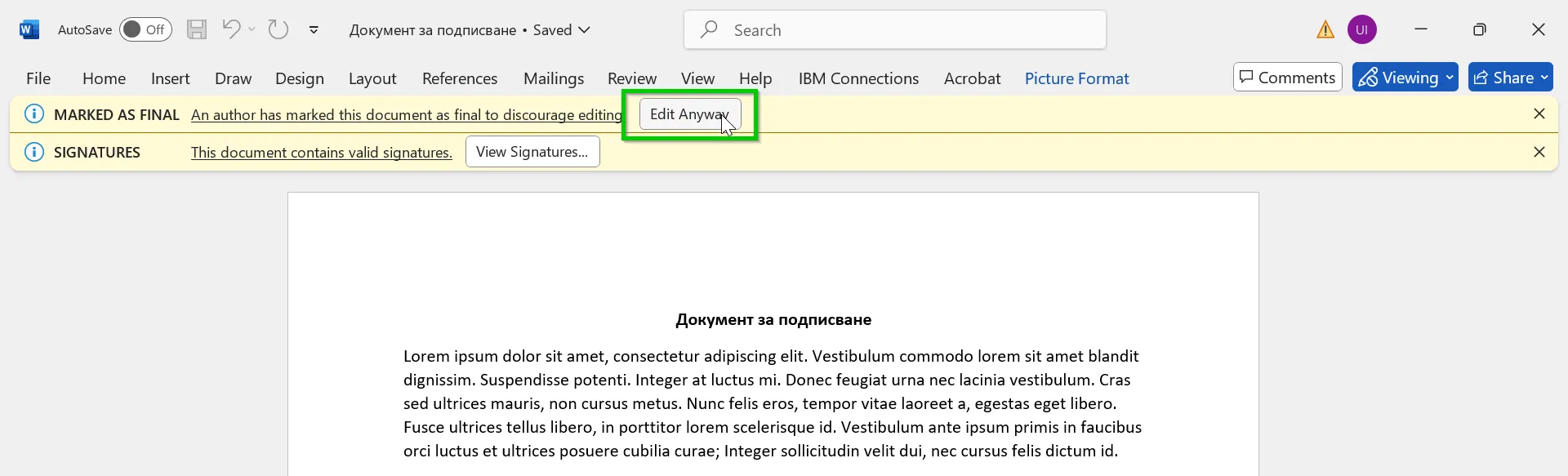This screenshot has height=476, width=1568.
Task: Click the Marked as Final info icon
Action: pos(34,114)
